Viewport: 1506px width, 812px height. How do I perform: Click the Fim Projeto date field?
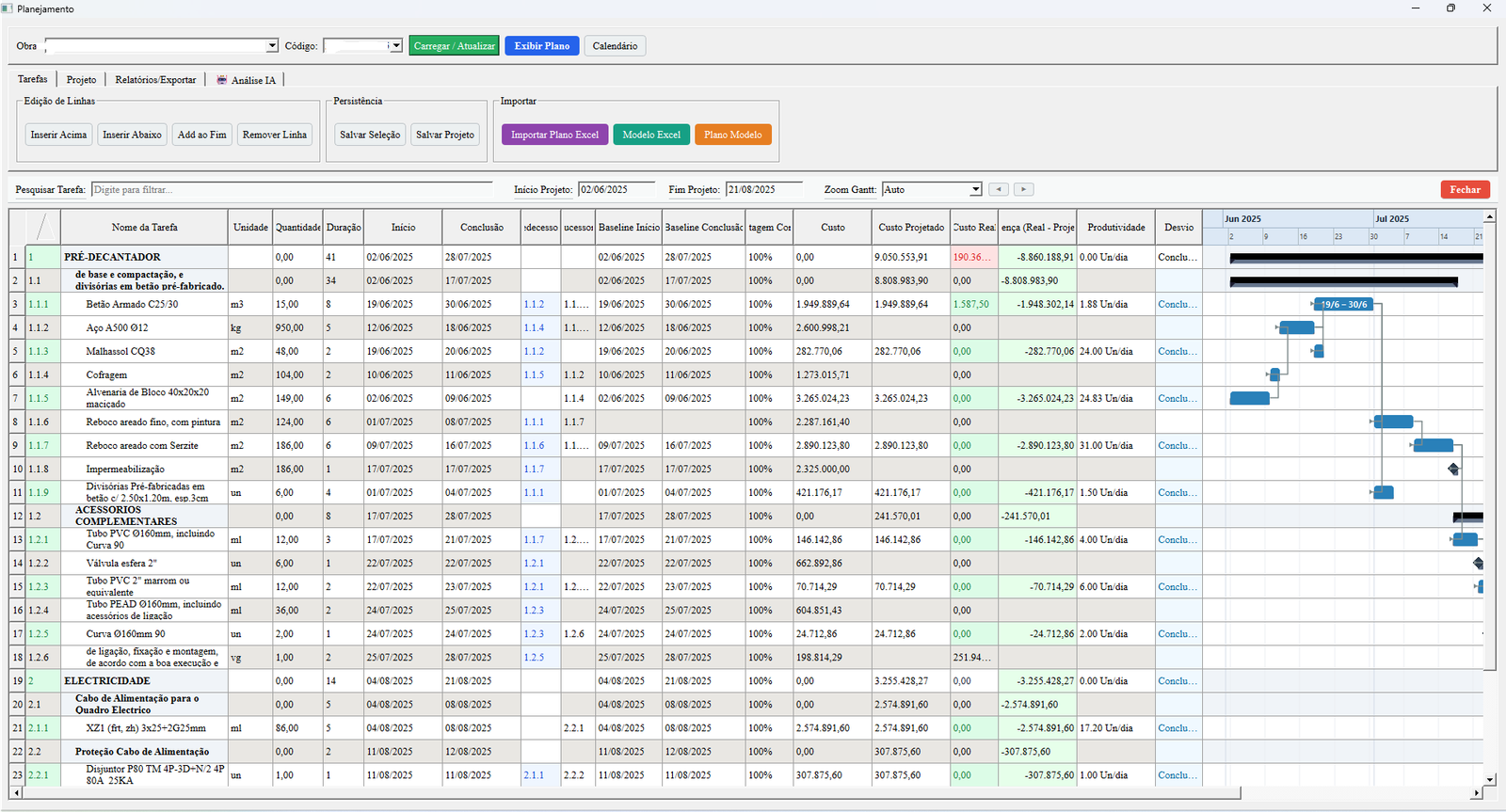pos(764,189)
